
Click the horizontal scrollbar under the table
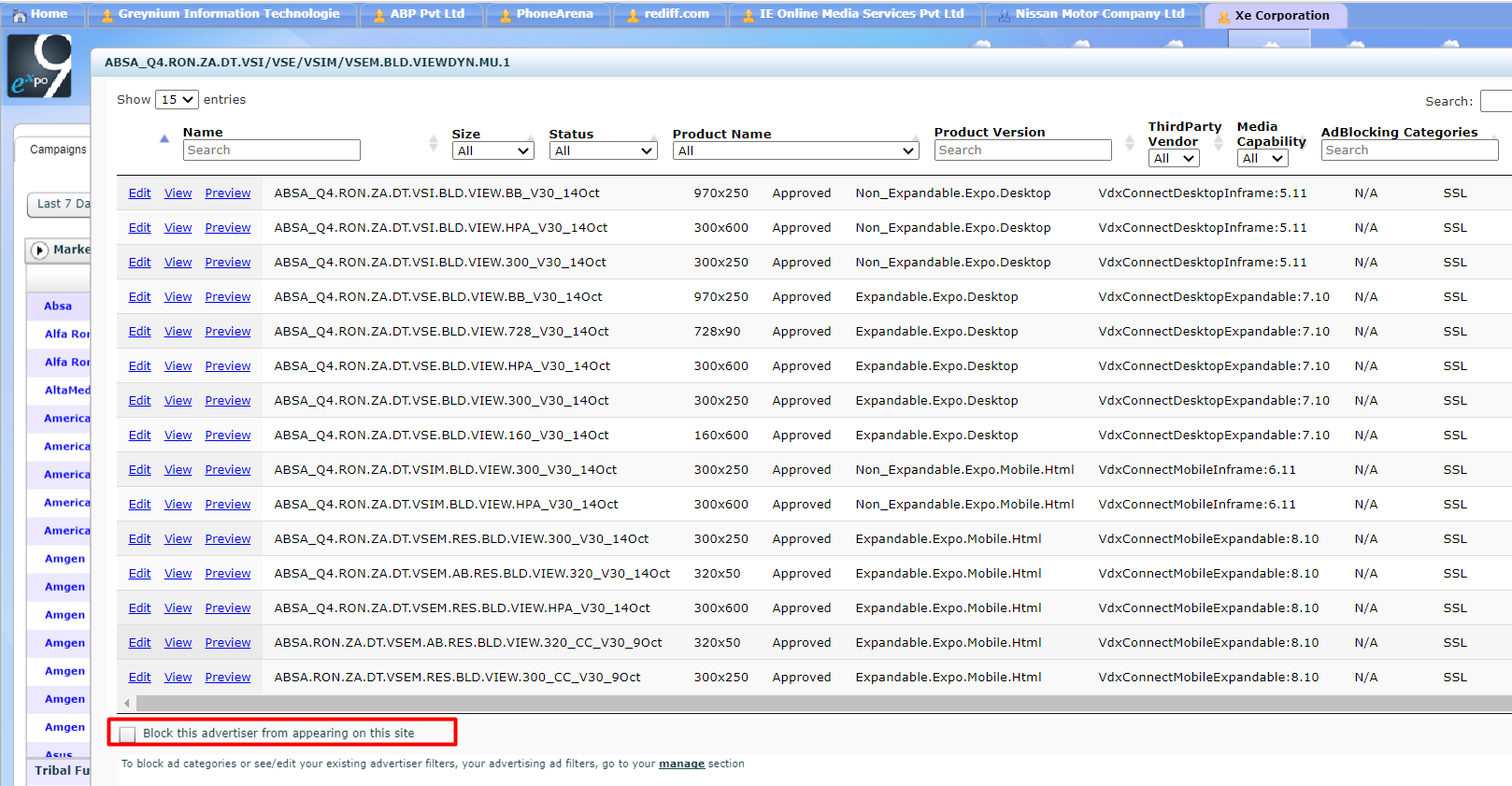(x=813, y=703)
